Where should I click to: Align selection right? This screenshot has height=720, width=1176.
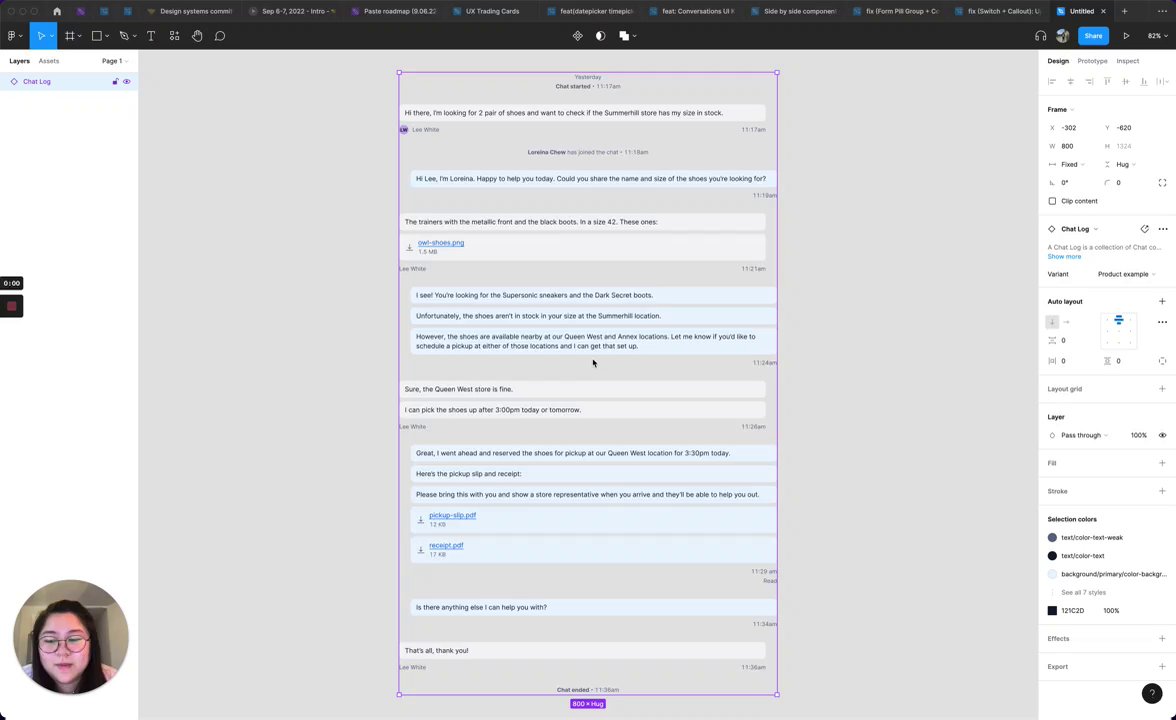(1089, 81)
